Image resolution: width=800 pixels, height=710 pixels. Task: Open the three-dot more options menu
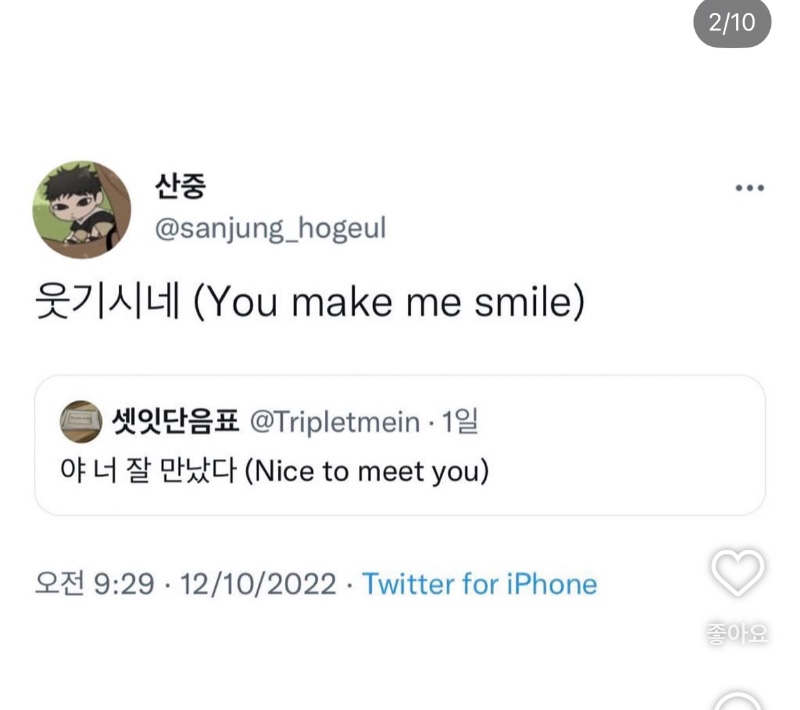[749, 188]
